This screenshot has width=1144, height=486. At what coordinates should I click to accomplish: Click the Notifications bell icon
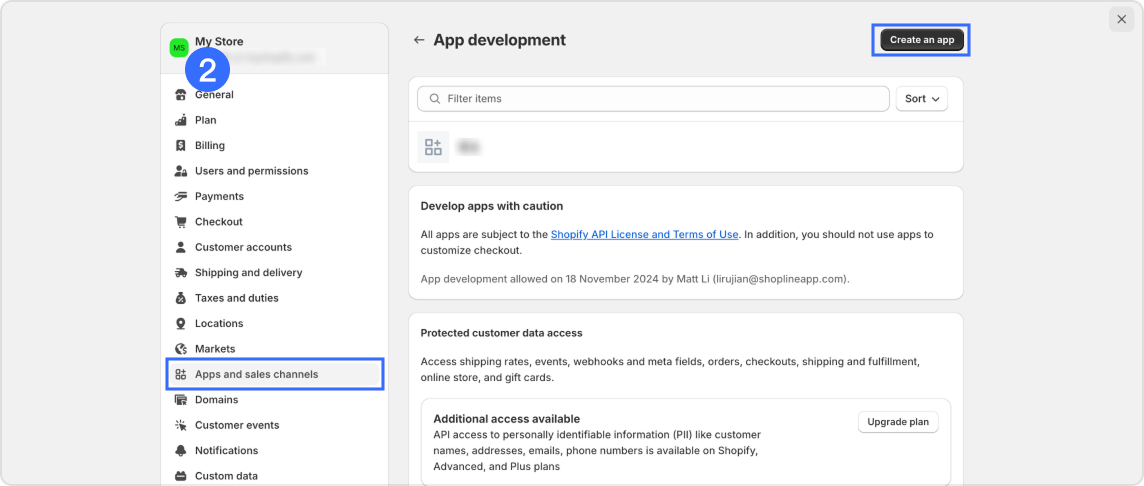click(181, 451)
